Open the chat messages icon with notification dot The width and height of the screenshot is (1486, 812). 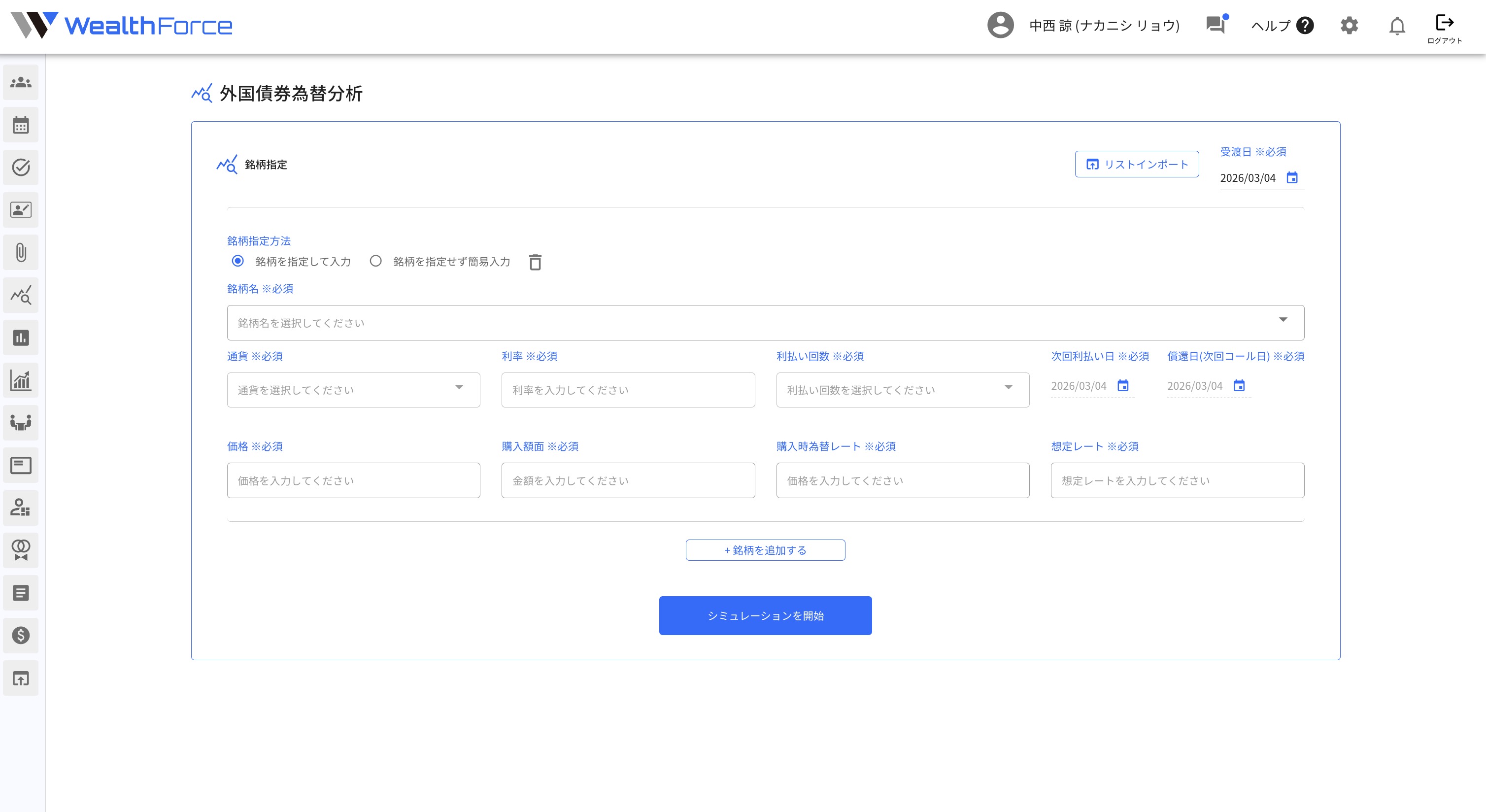click(x=1216, y=26)
